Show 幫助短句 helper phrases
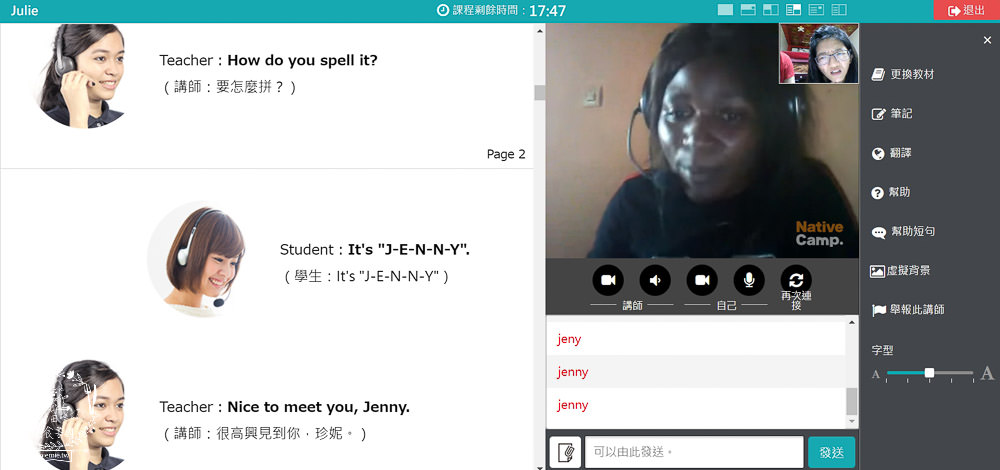The height and width of the screenshot is (470, 1000). (910, 232)
